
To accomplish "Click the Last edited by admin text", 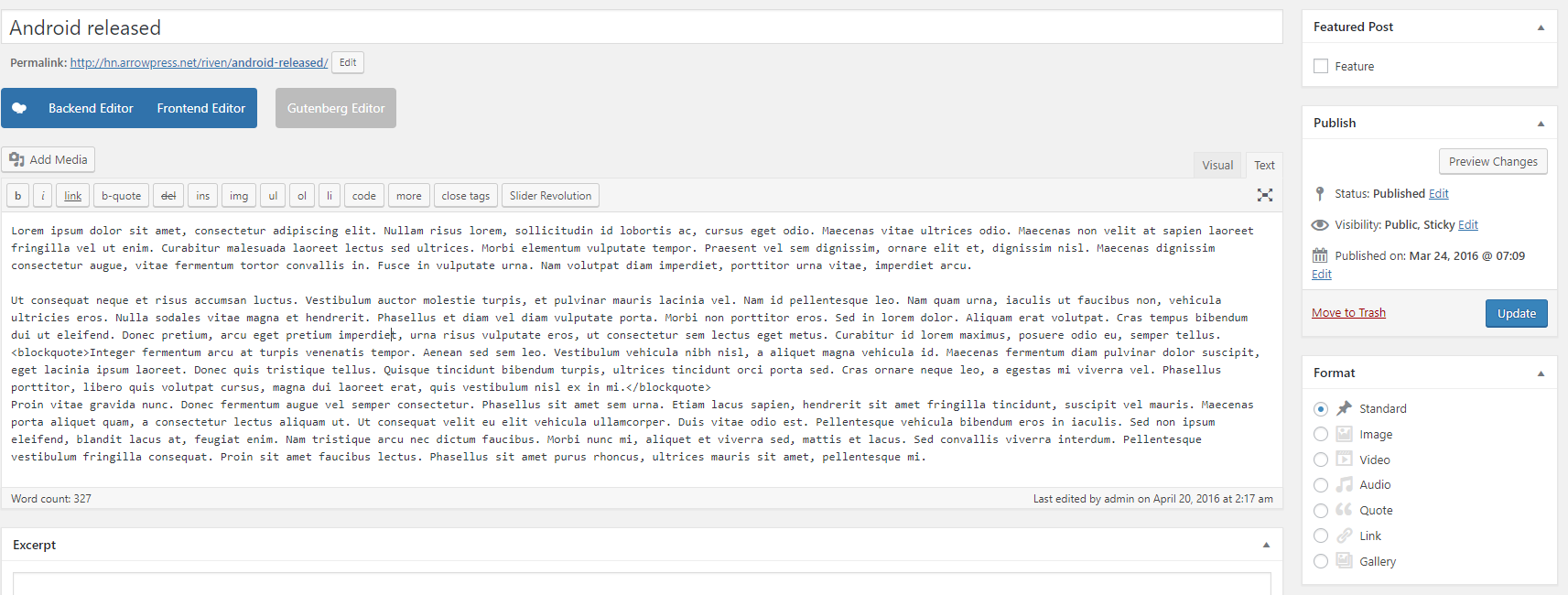I will pos(1153,499).
